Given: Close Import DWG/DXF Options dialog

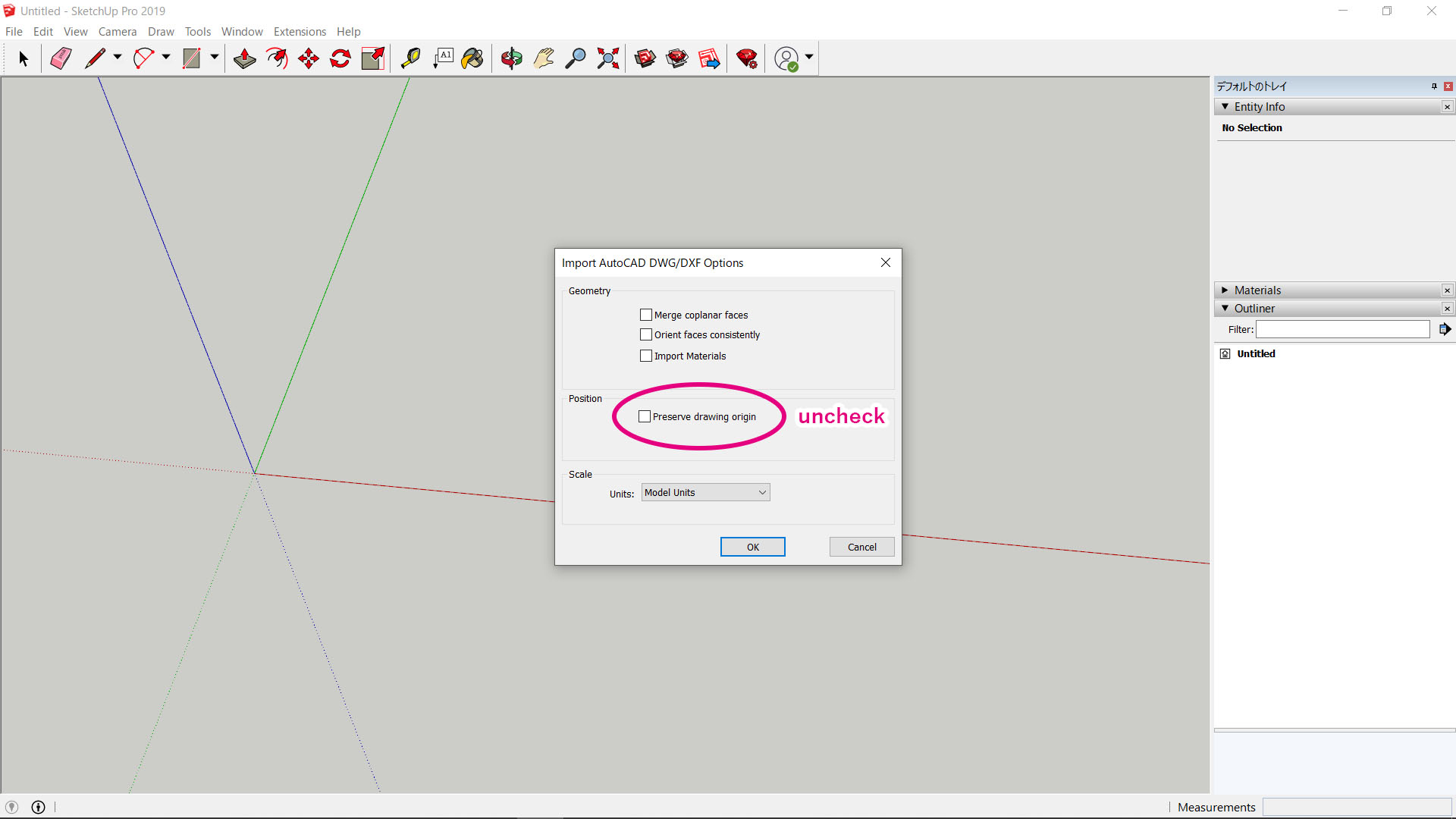Looking at the screenshot, I should point(886,262).
